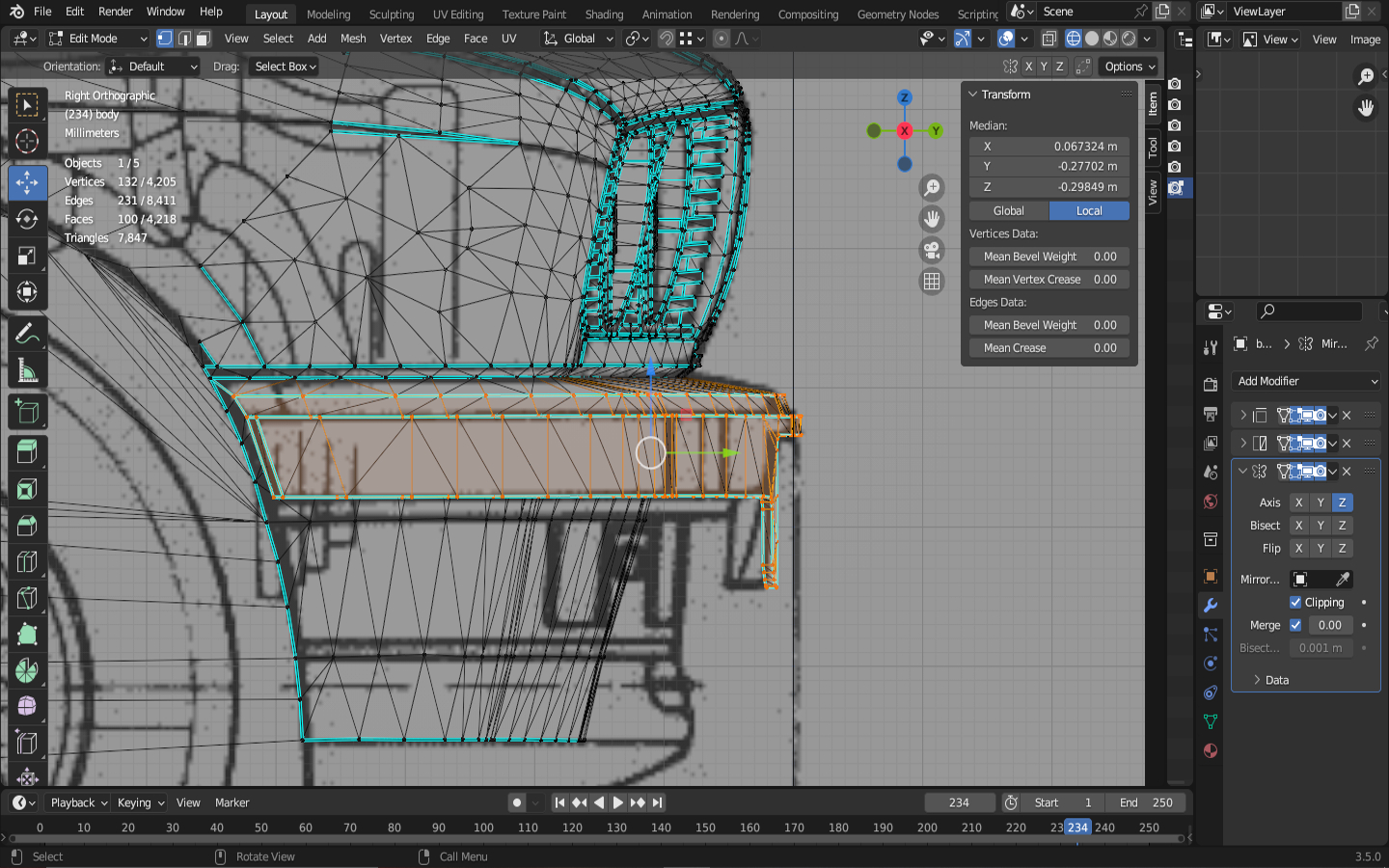Uncheck the Merge checkbox
1389x868 pixels.
(1295, 625)
